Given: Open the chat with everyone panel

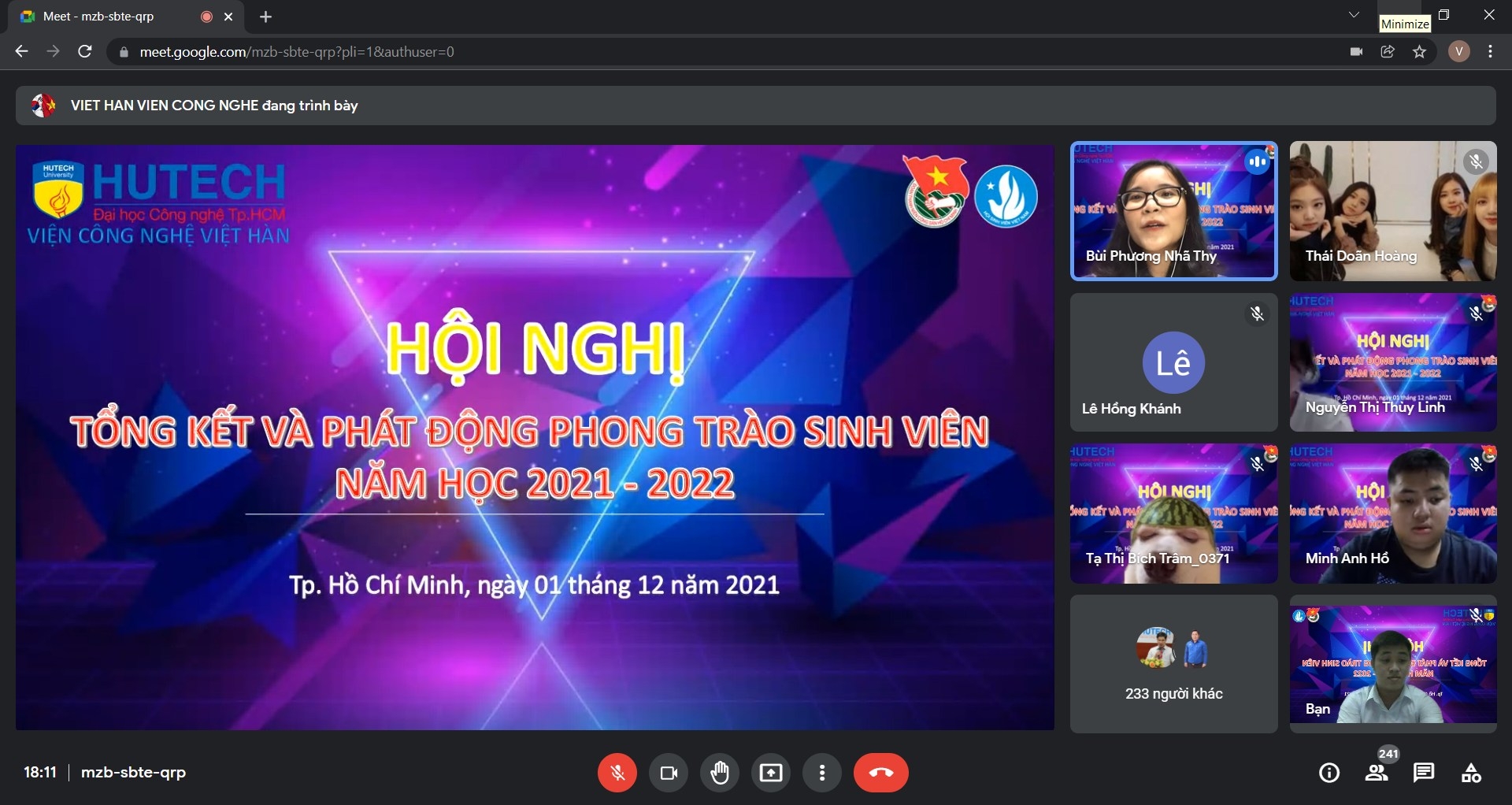Looking at the screenshot, I should click(1424, 773).
